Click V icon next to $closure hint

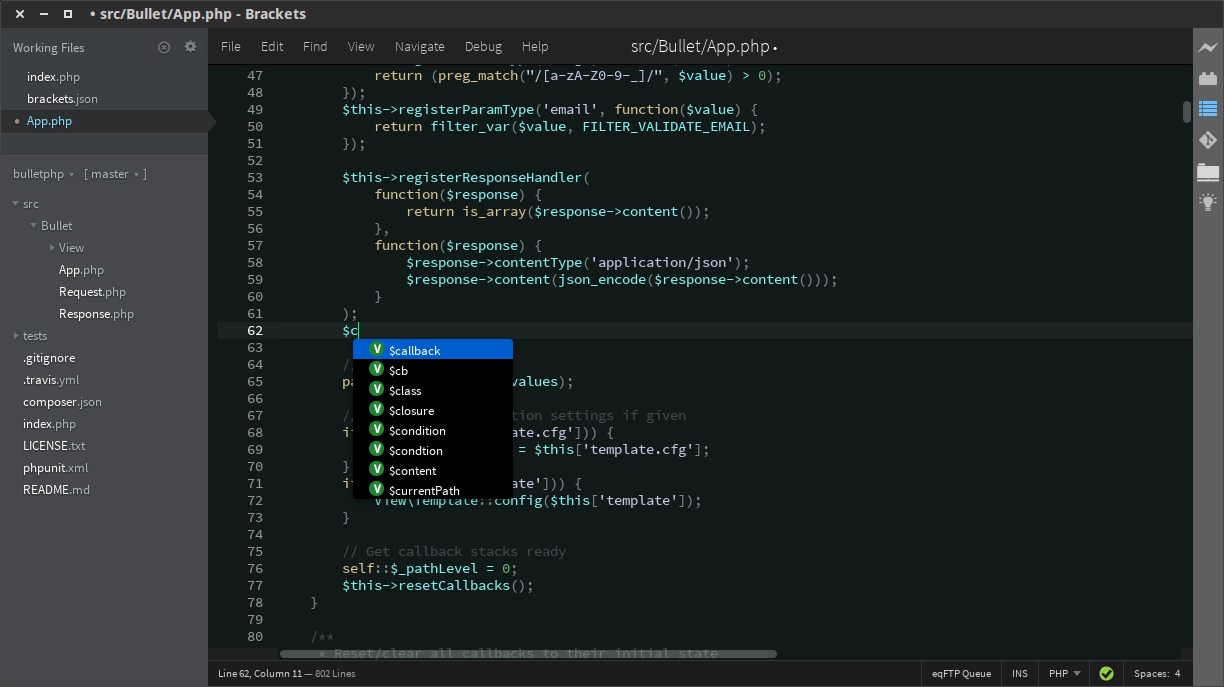pyautogui.click(x=377, y=409)
